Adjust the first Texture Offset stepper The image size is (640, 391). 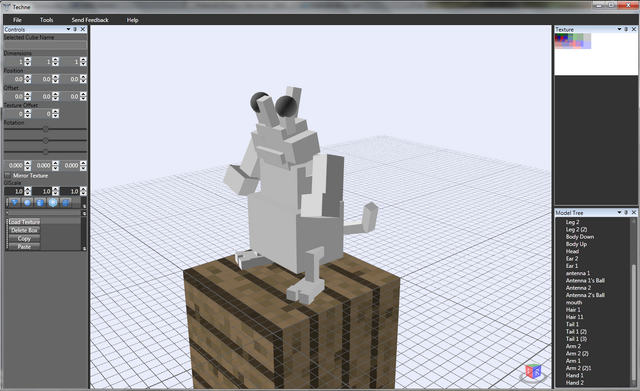pyautogui.click(x=28, y=114)
